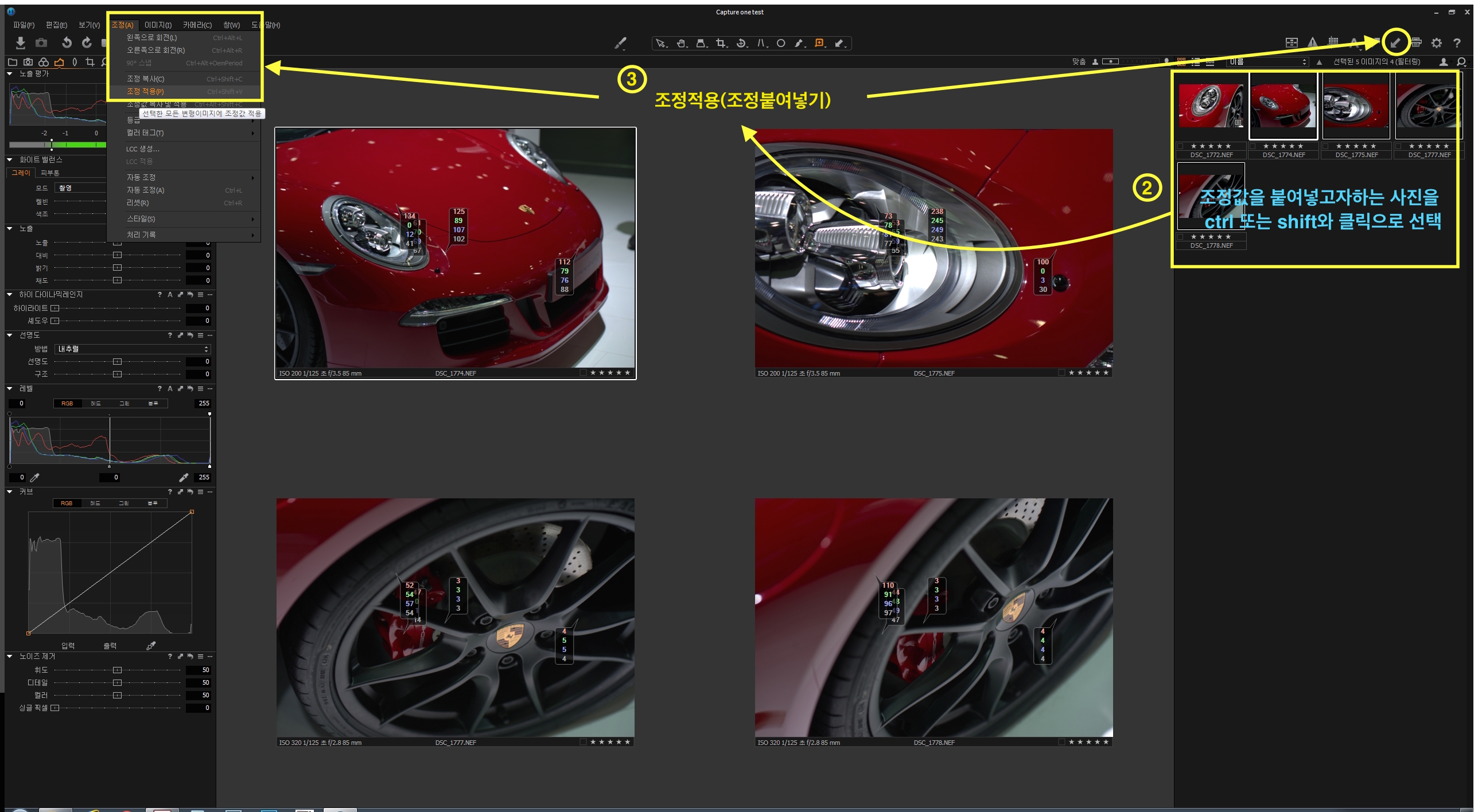Select the DSC_1775.NEF browser thumbnail
The height and width of the screenshot is (812, 1478).
click(1356, 106)
